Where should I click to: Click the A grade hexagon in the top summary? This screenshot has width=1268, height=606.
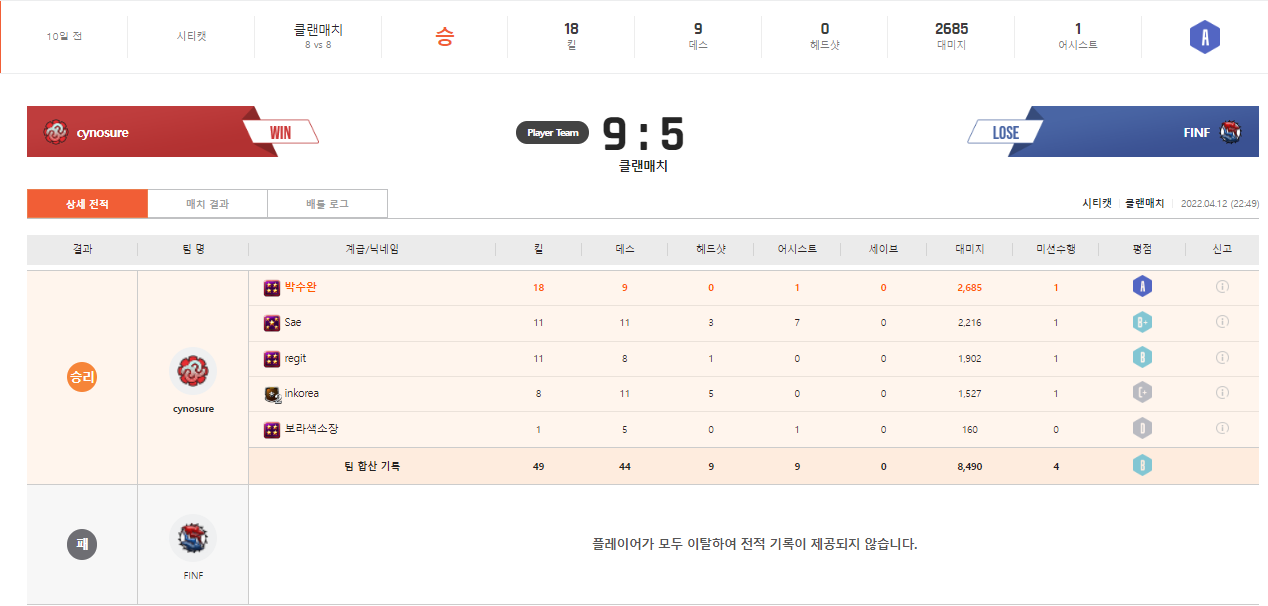pyautogui.click(x=1204, y=37)
